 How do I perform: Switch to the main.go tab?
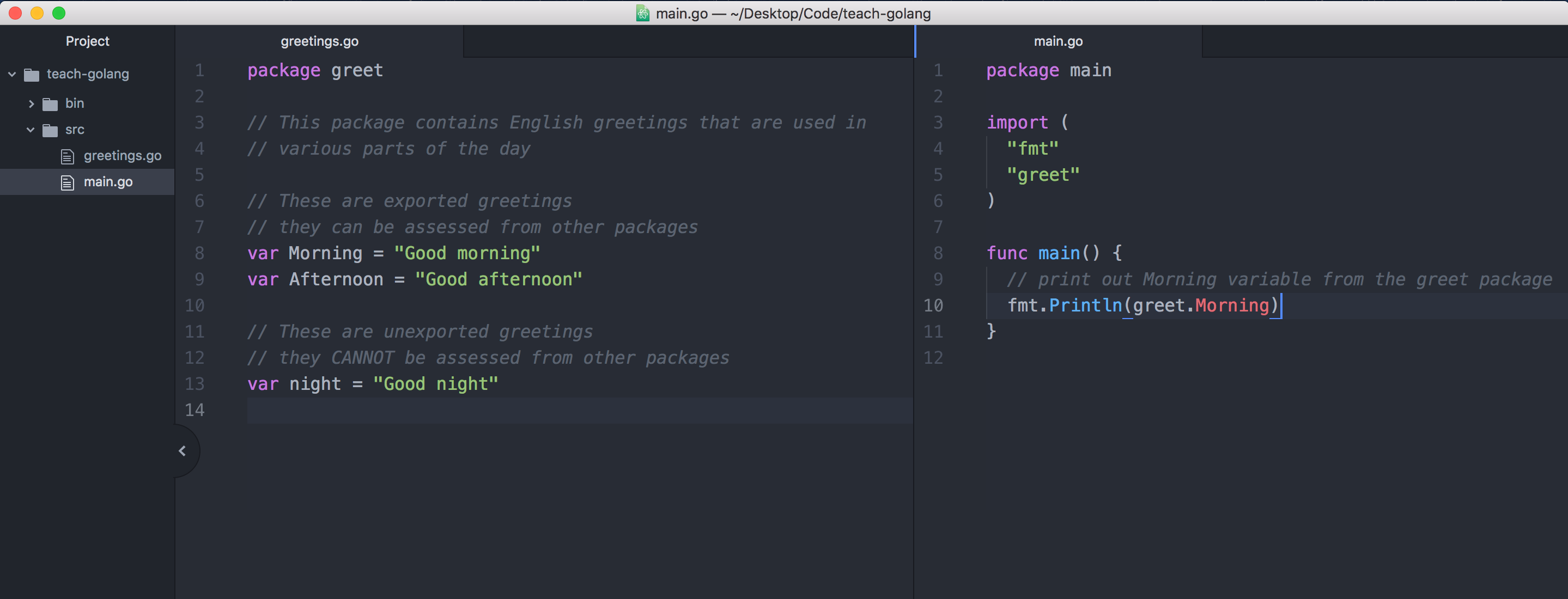click(x=1059, y=41)
